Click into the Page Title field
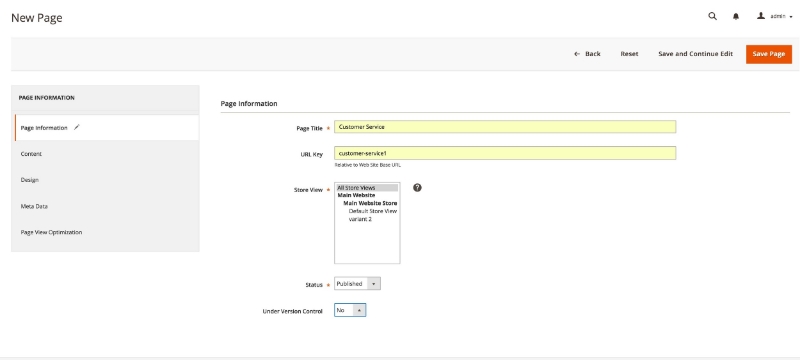Image resolution: width=800 pixels, height=360 pixels. coord(505,127)
